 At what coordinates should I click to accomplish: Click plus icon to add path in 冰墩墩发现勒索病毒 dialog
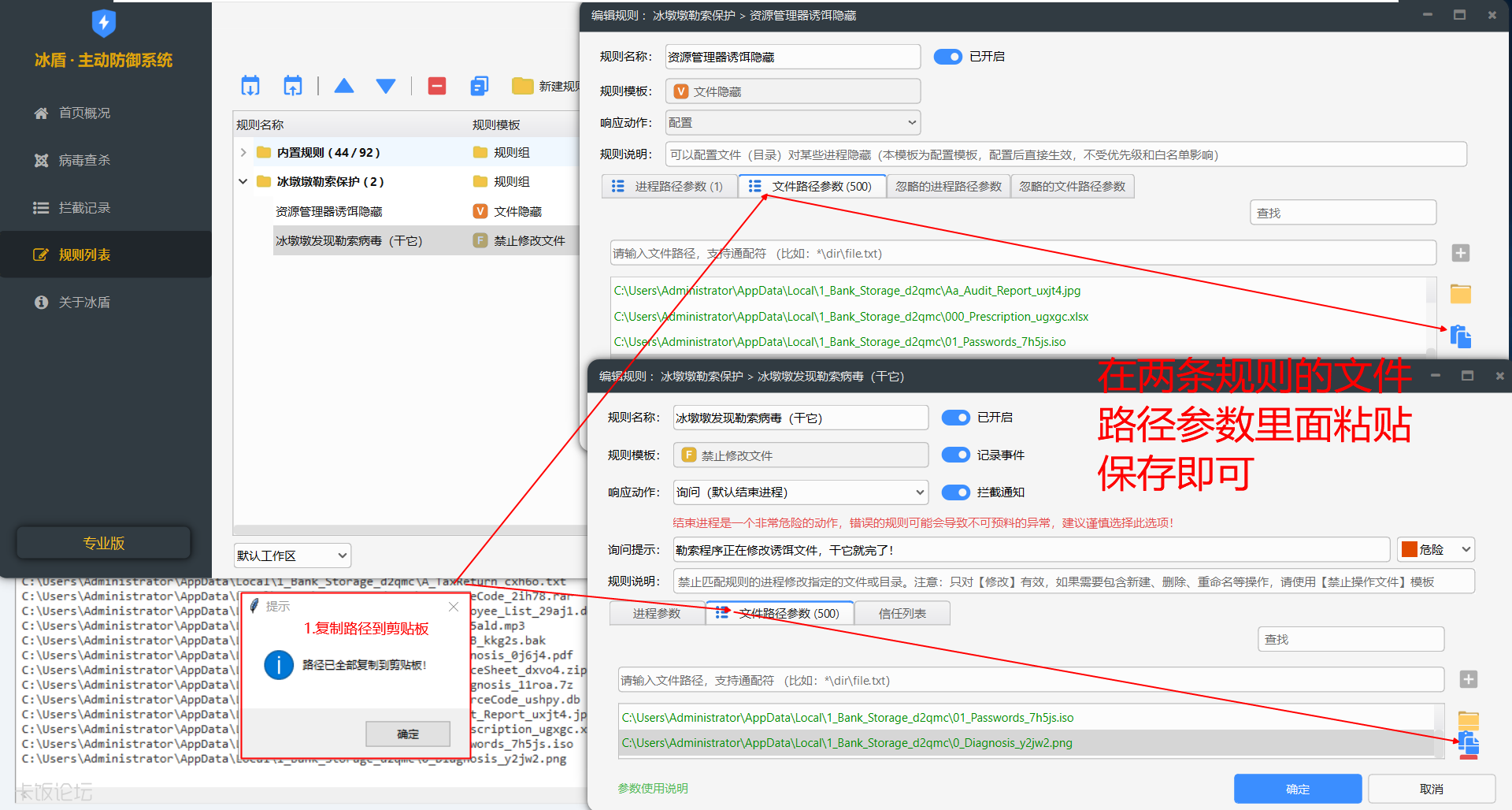[1468, 679]
